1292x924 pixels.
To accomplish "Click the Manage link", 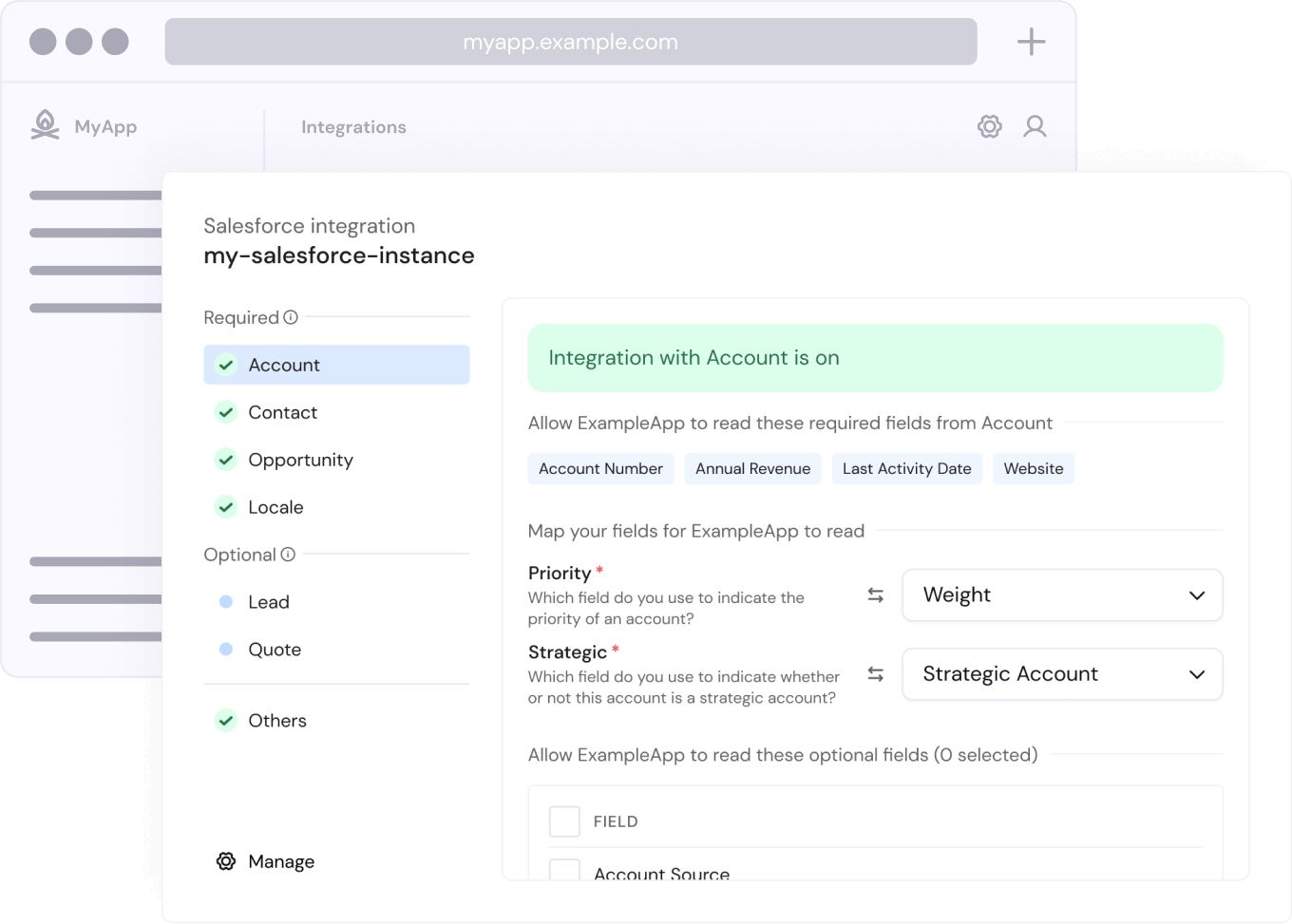I will 281,861.
